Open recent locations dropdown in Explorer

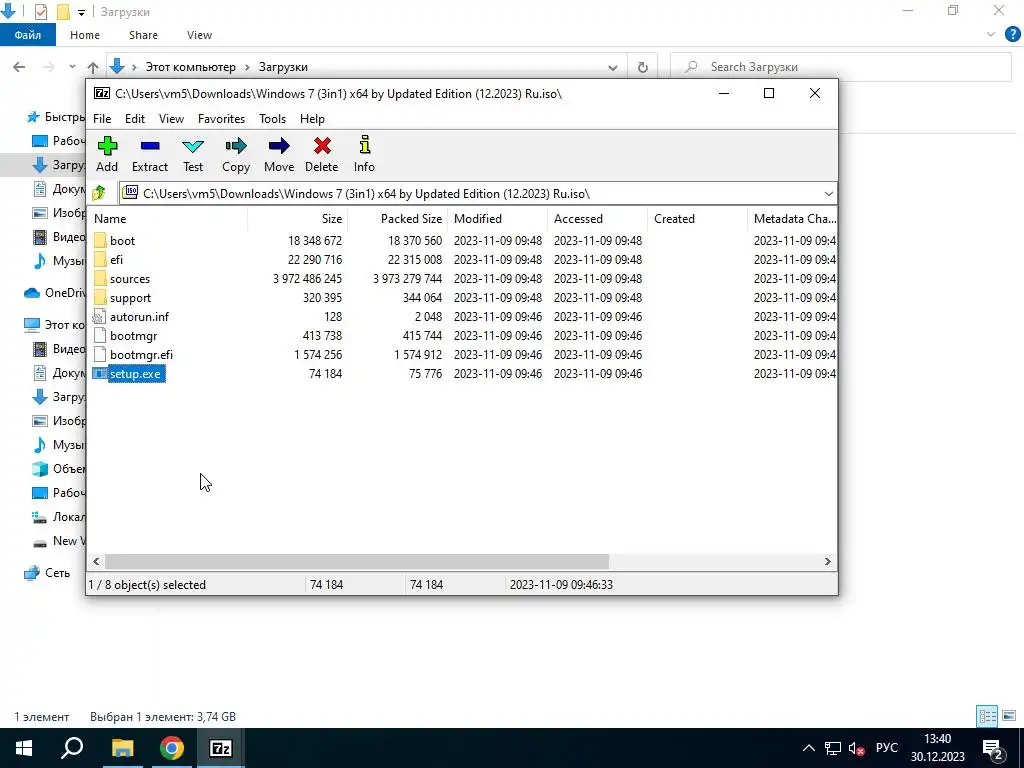[x=72, y=67]
